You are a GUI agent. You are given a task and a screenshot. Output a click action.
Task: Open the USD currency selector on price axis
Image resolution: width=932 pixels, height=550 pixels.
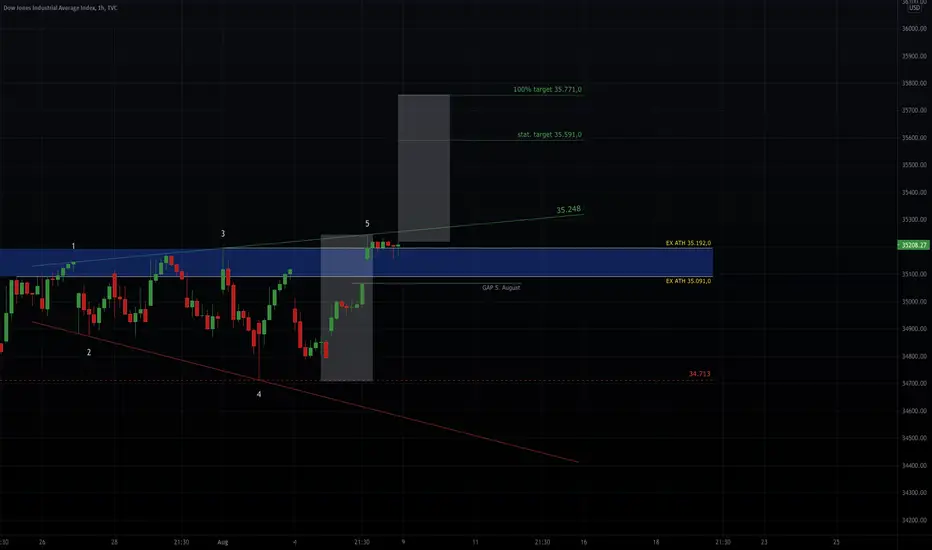(x=914, y=8)
